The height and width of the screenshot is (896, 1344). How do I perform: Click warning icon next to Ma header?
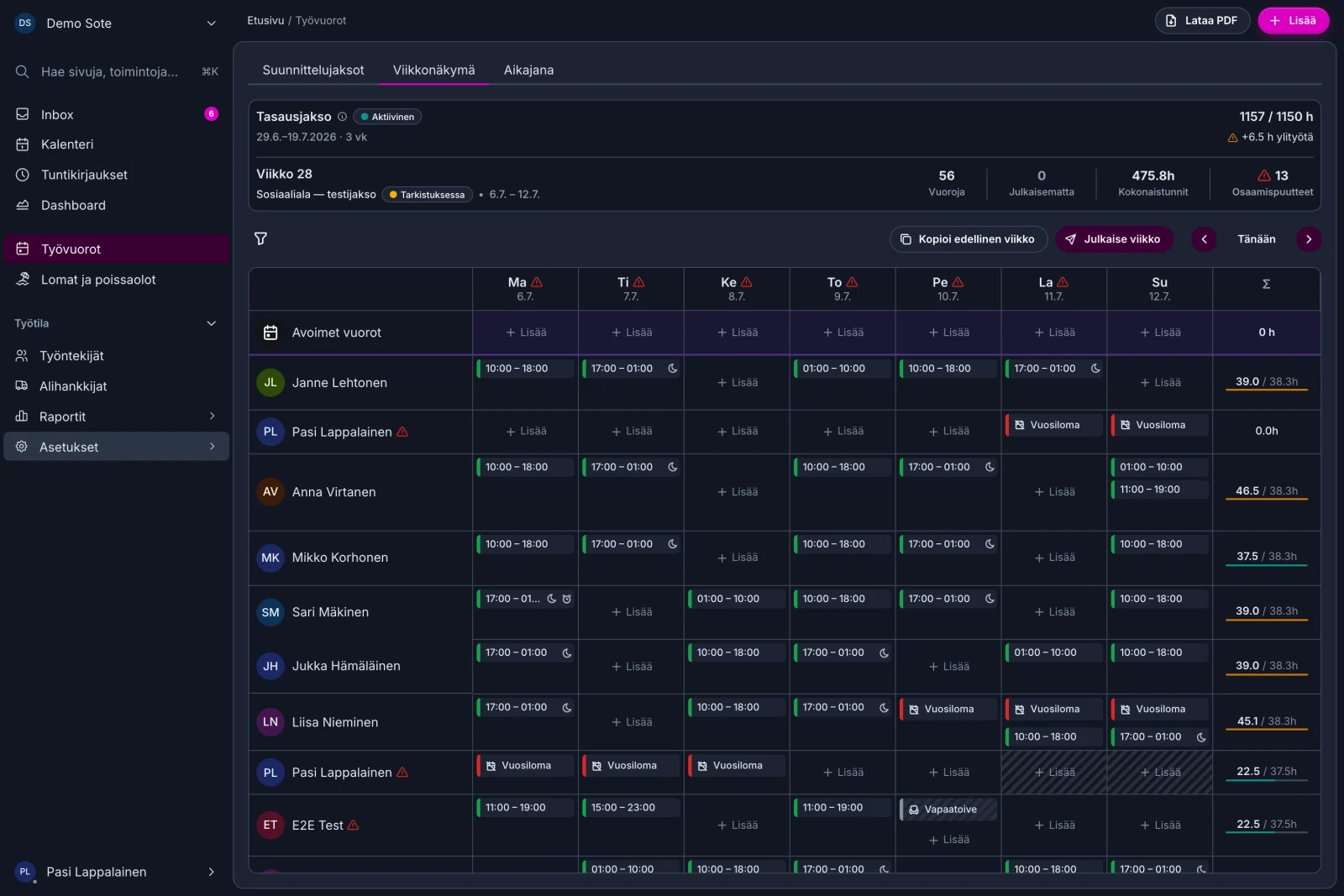click(x=537, y=282)
